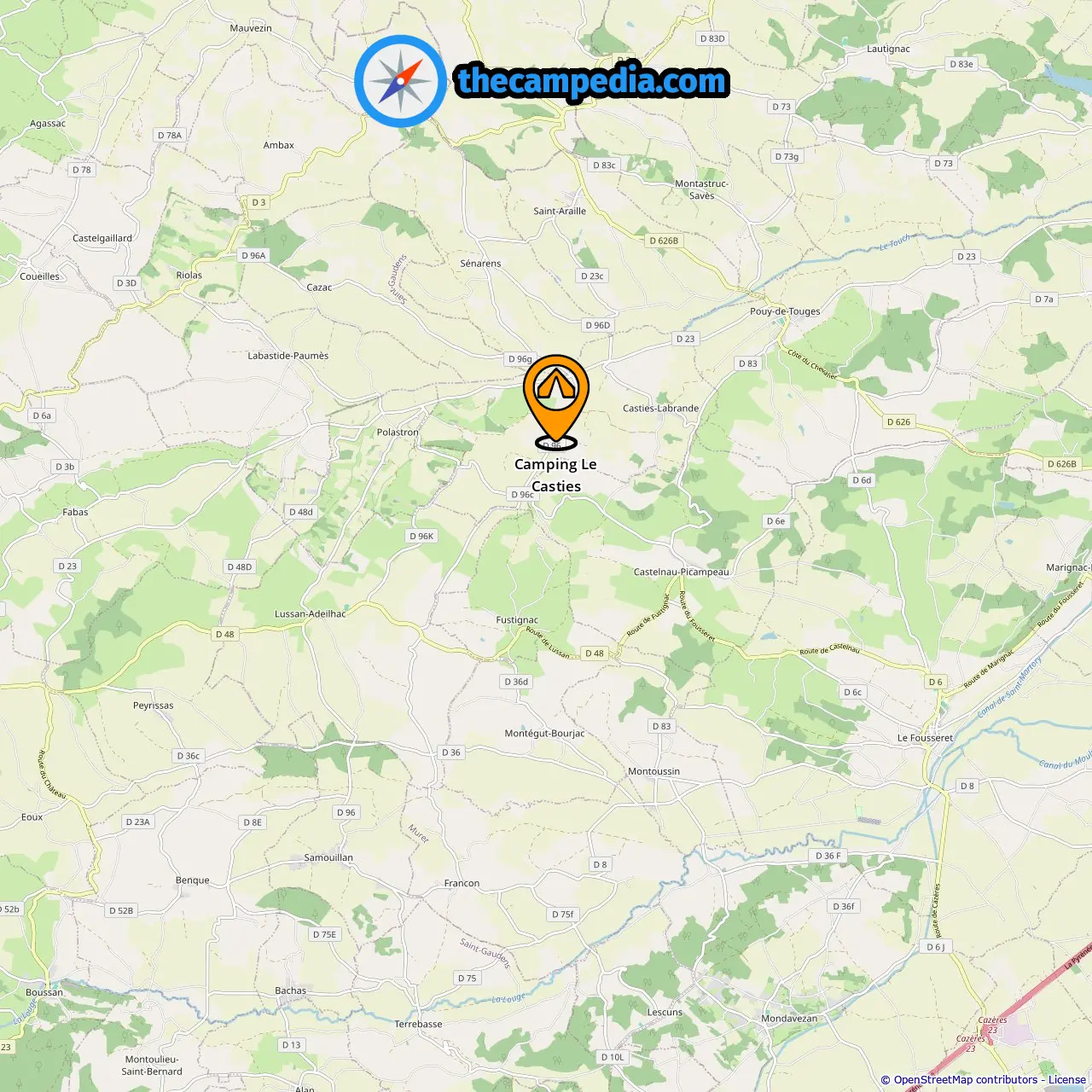1092x1092 pixels.
Task: Click the blue compass logo icon
Action: coord(400,81)
